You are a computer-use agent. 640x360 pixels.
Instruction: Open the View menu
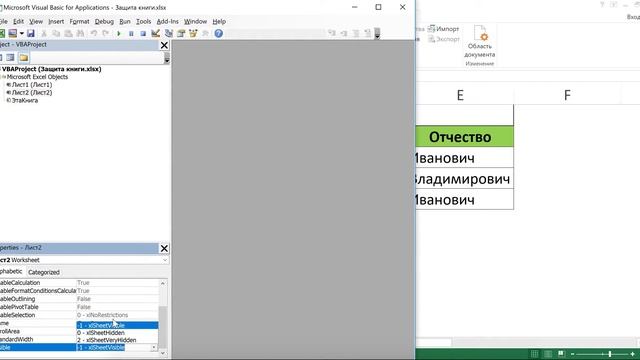click(x=36, y=22)
